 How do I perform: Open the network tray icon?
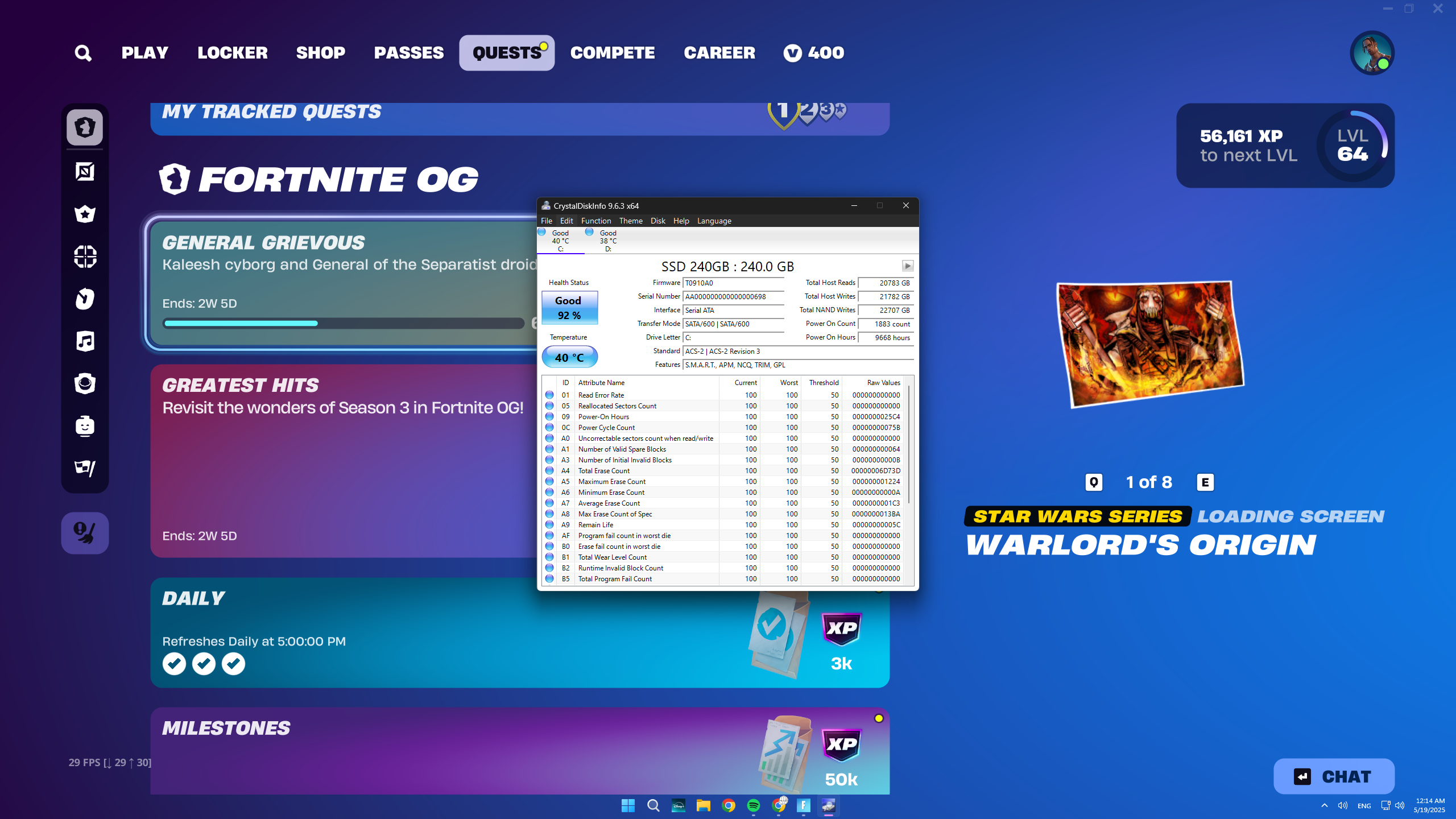tap(1385, 805)
